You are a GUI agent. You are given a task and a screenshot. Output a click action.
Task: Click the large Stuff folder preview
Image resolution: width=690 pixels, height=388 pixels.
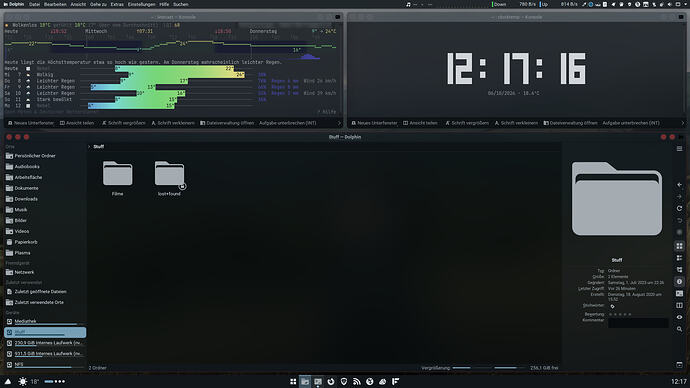(x=617, y=198)
